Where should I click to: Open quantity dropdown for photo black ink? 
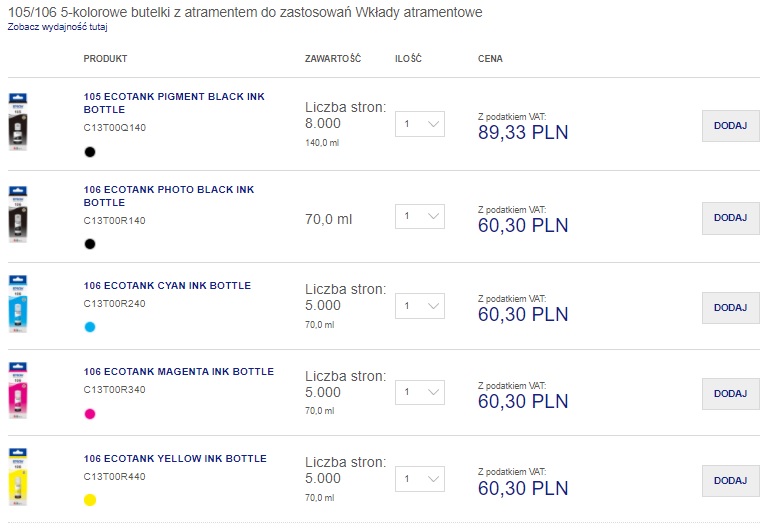(x=420, y=217)
